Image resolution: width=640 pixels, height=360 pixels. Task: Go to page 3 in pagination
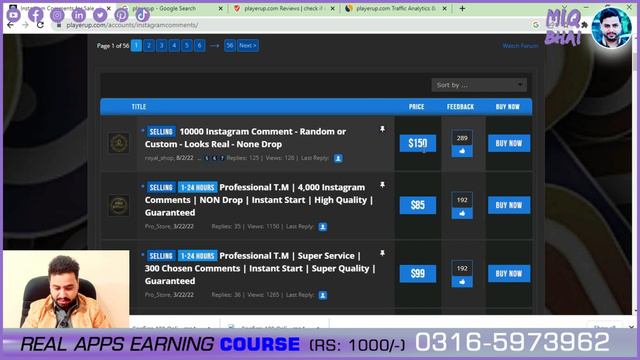coord(162,45)
